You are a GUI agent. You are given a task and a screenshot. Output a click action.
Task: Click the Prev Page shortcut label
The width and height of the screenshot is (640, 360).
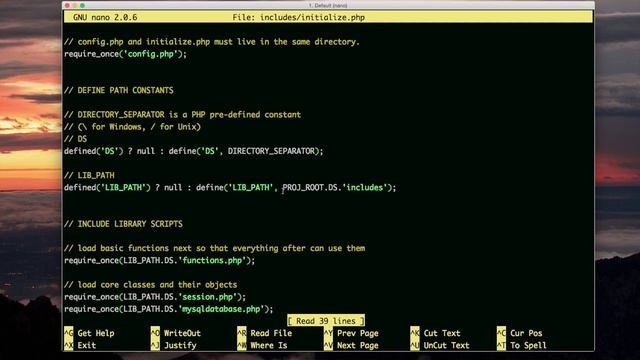pos(358,333)
